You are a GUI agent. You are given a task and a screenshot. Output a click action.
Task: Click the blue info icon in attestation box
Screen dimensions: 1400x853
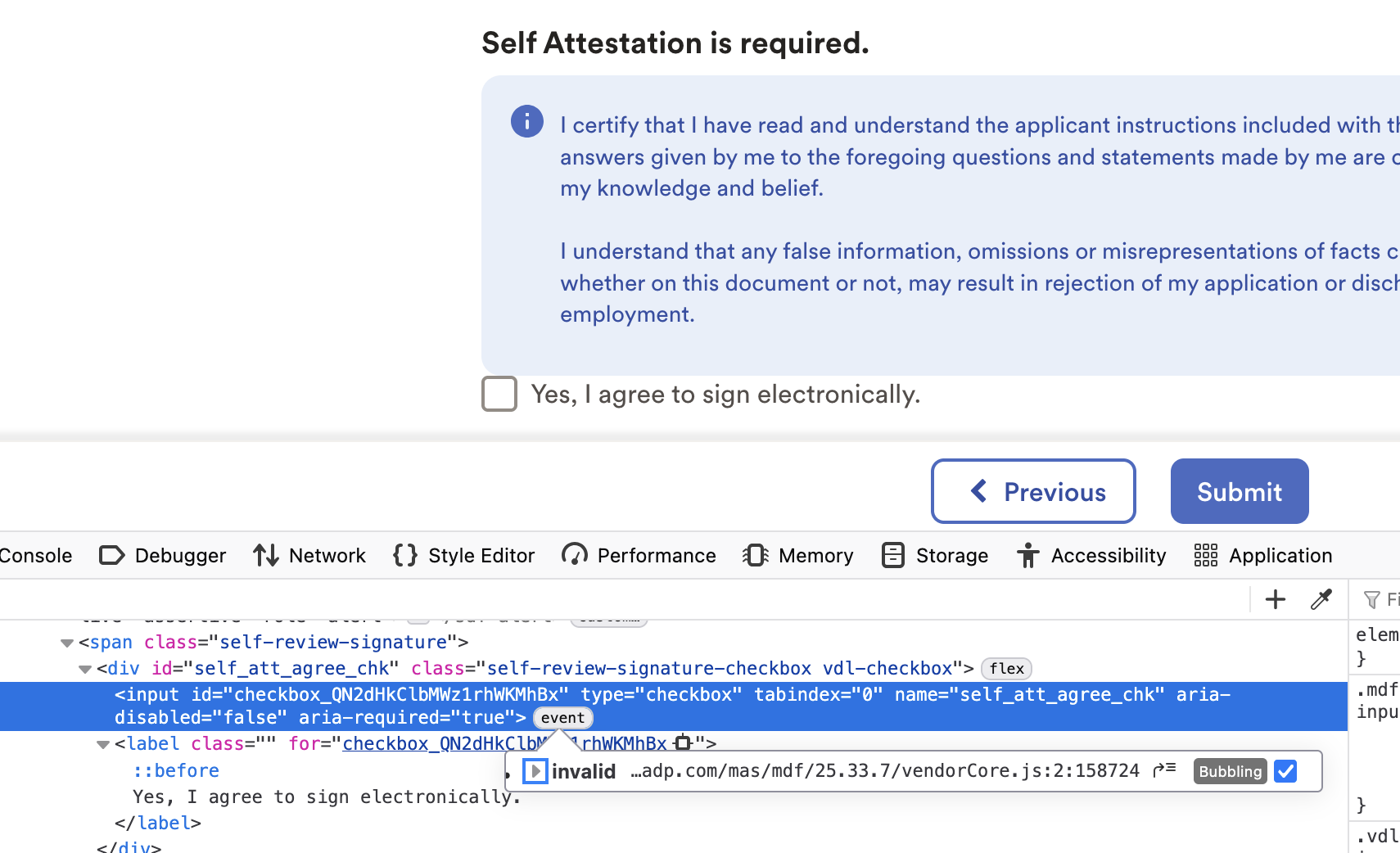pyautogui.click(x=527, y=121)
